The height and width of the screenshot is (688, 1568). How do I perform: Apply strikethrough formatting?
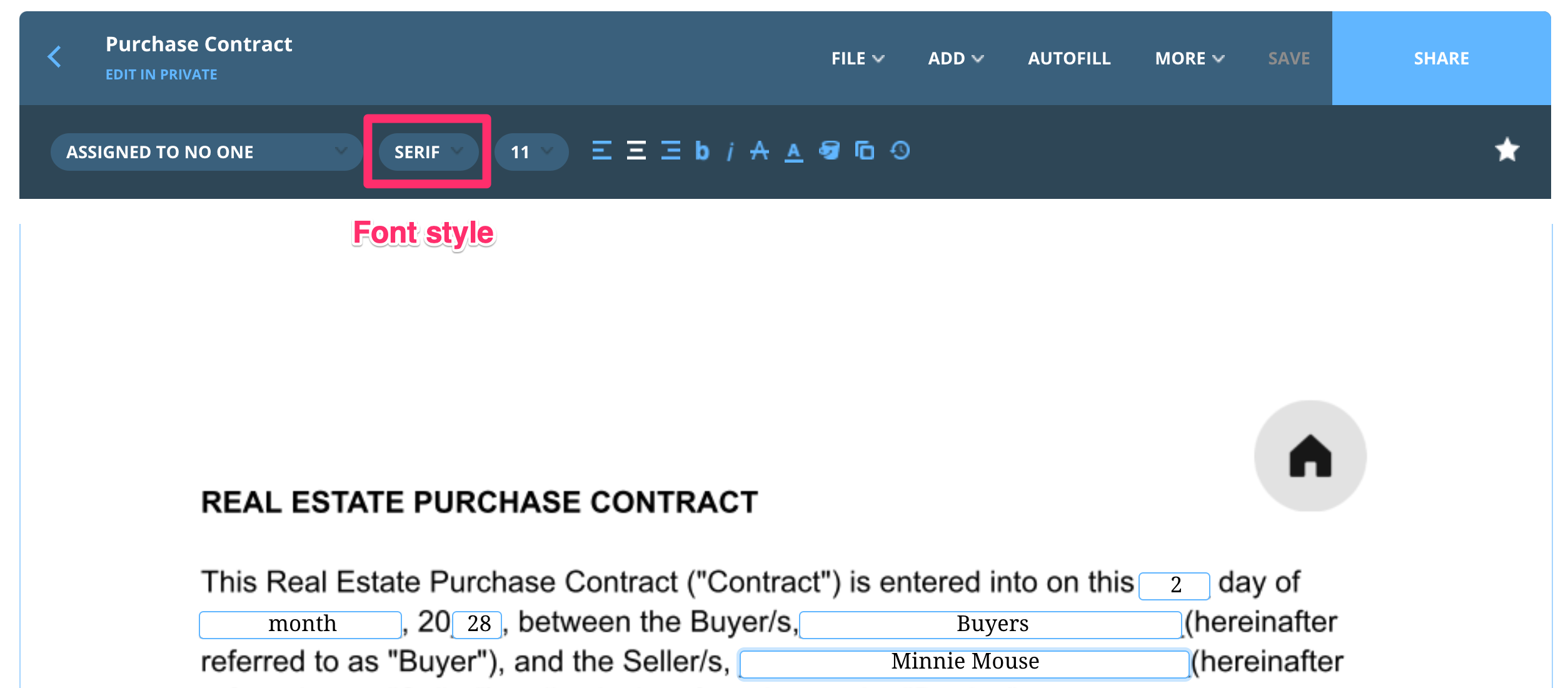tap(760, 151)
